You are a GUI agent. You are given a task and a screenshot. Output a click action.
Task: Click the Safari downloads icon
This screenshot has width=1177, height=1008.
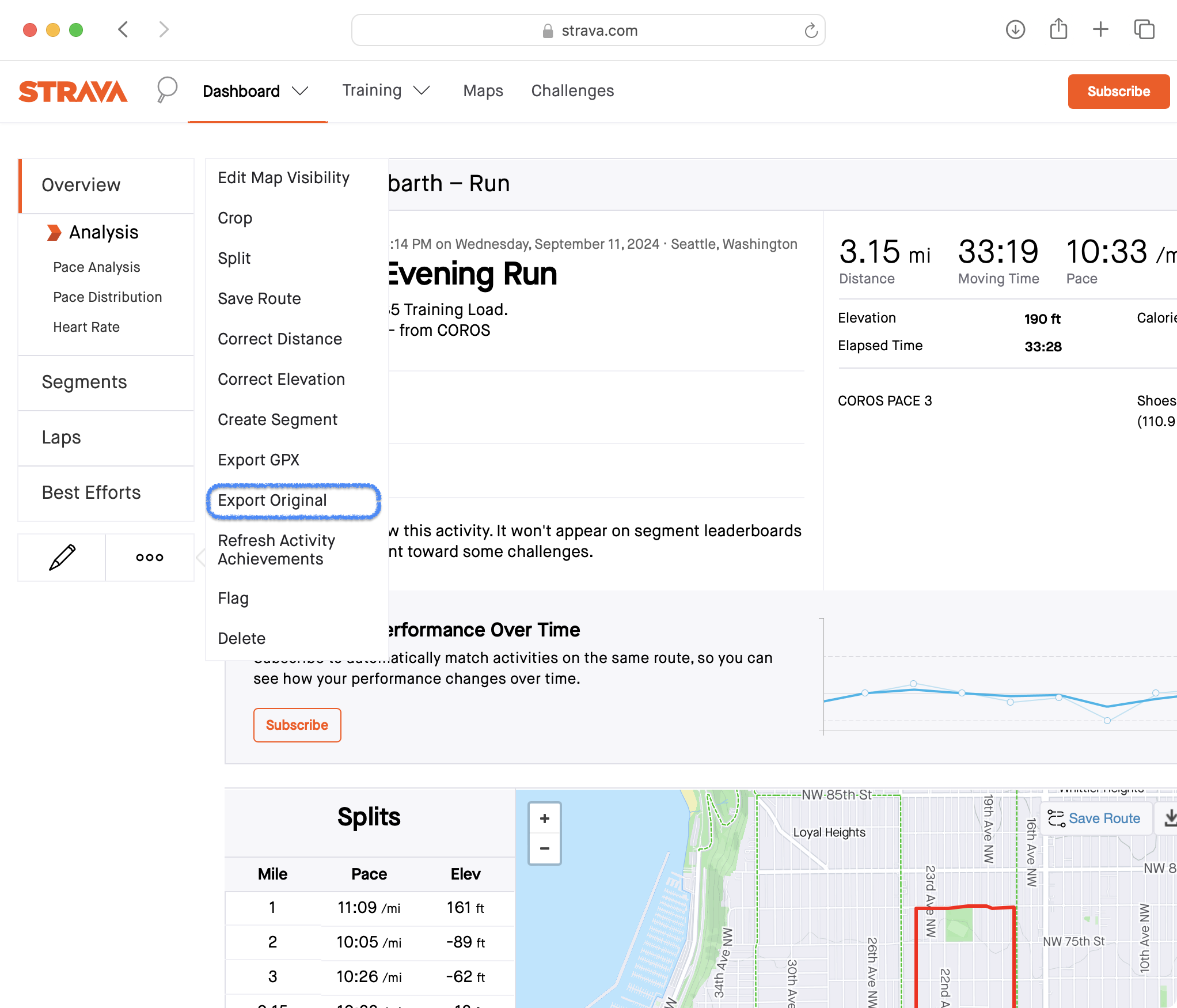pos(1015,30)
